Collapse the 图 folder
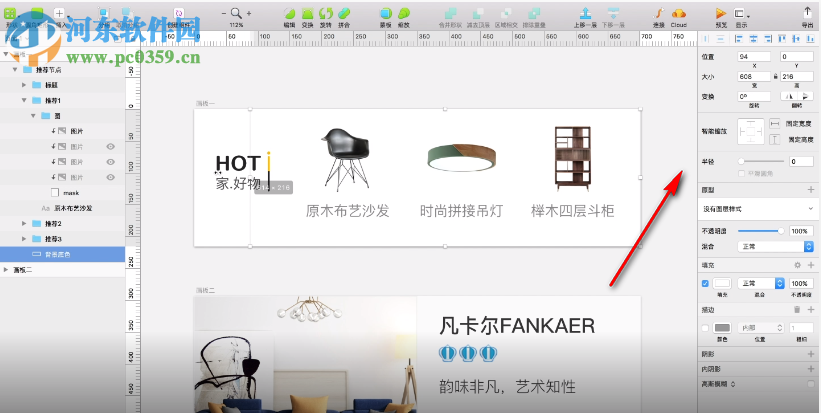The width and height of the screenshot is (821, 413). 34,115
